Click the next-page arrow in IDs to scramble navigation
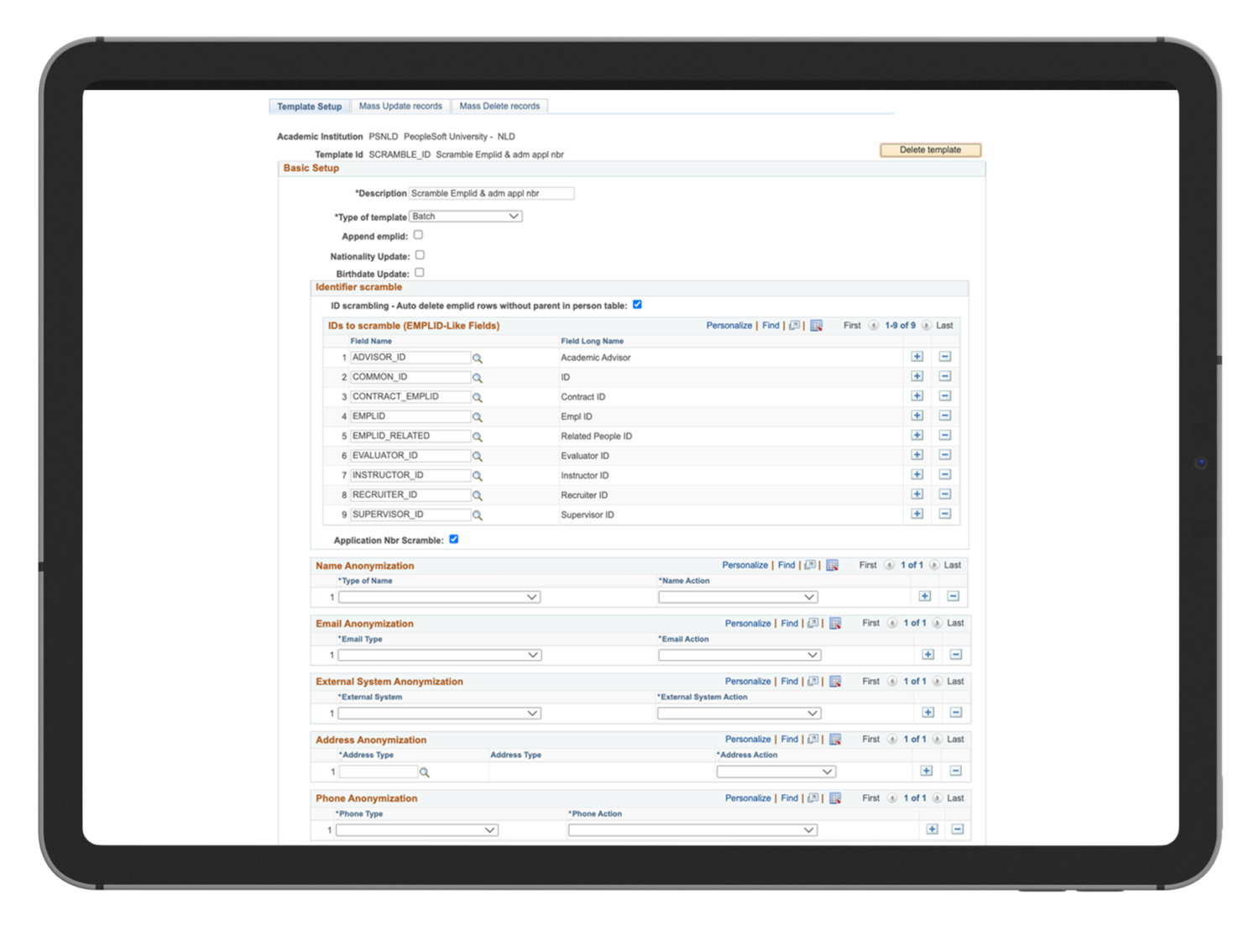The image size is (1259, 952). point(926,325)
